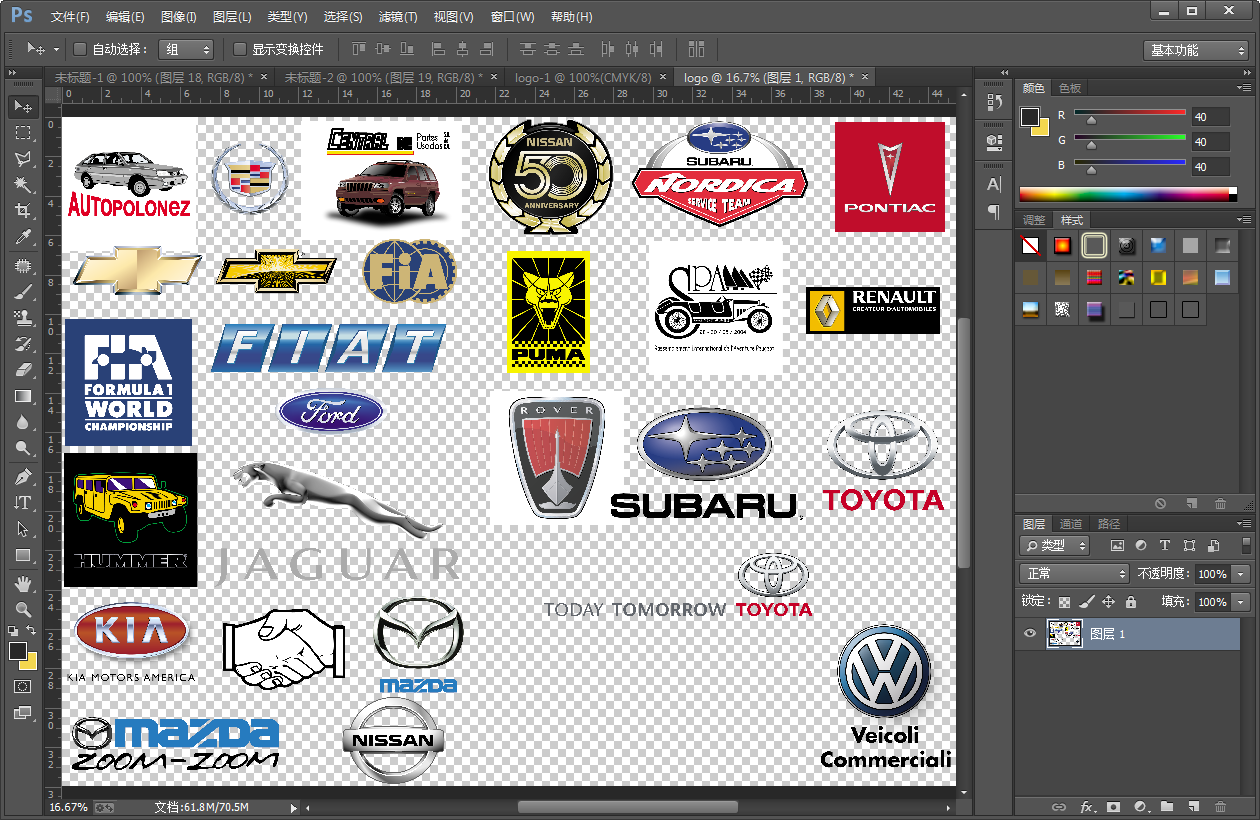Open the Character panel icon
The height and width of the screenshot is (820, 1260).
coord(994,184)
